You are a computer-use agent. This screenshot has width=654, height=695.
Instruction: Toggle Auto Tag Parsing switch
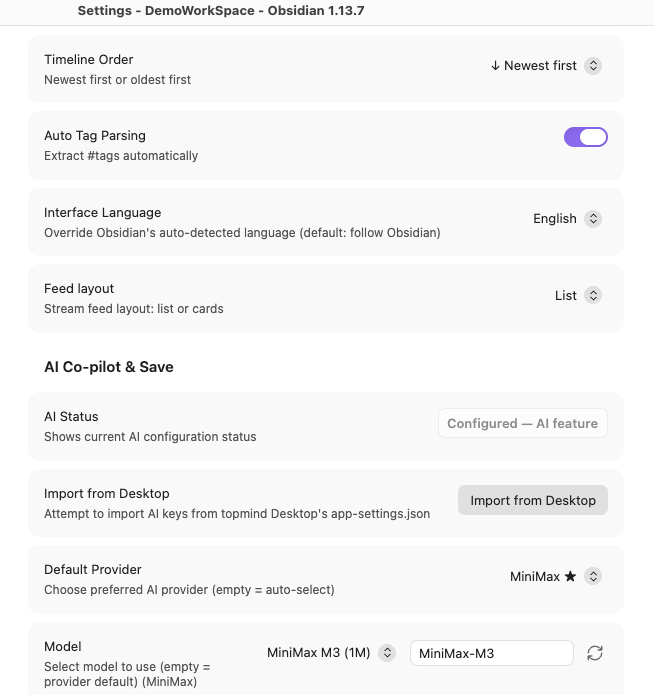coord(585,137)
